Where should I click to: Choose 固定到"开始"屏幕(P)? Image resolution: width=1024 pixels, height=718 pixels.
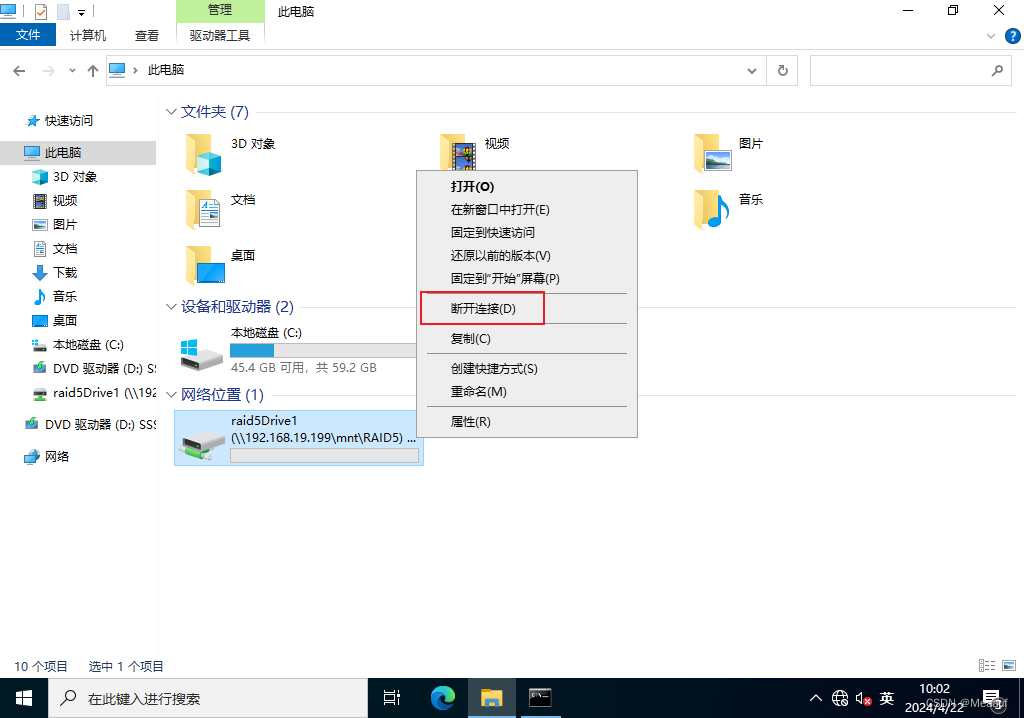tap(527, 279)
